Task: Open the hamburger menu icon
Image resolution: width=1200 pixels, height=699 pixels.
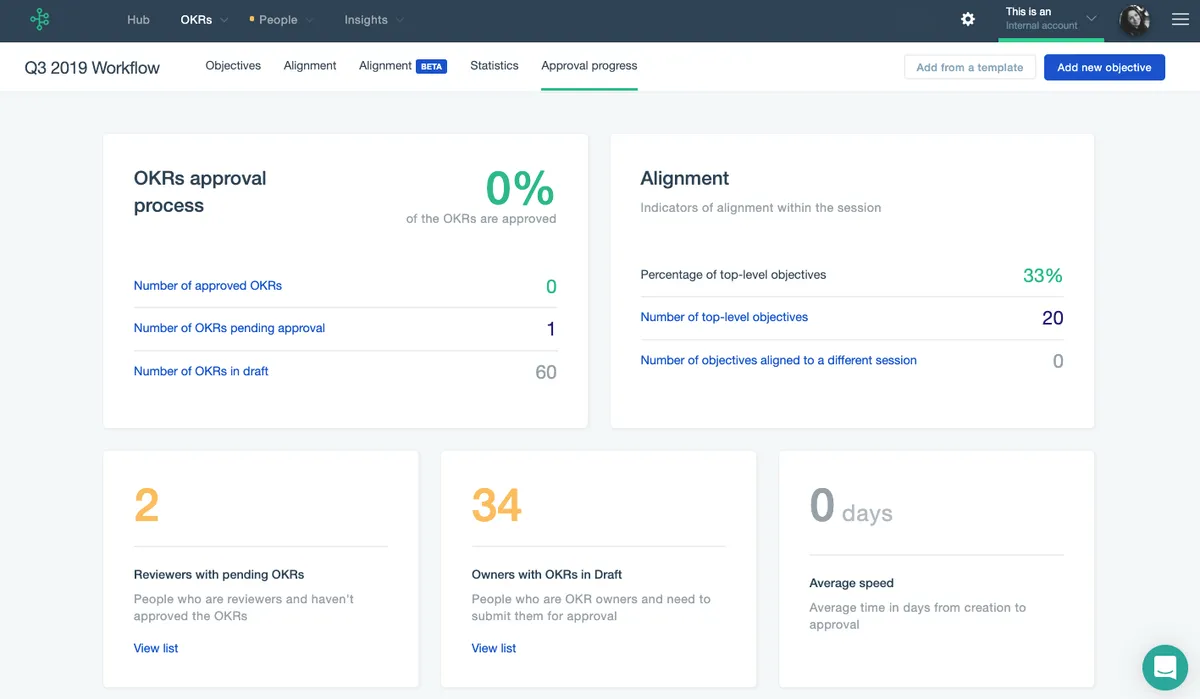Action: click(x=1180, y=20)
